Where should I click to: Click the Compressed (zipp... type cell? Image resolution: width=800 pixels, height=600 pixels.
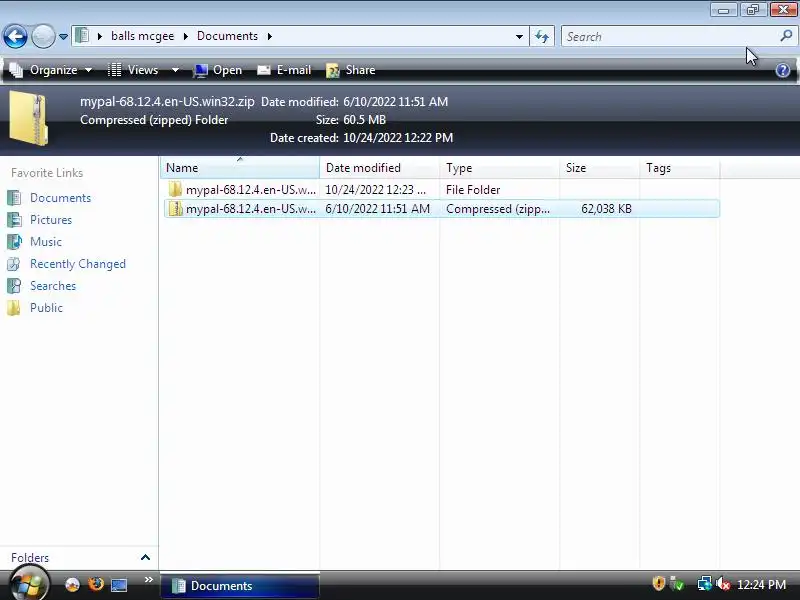tap(498, 209)
